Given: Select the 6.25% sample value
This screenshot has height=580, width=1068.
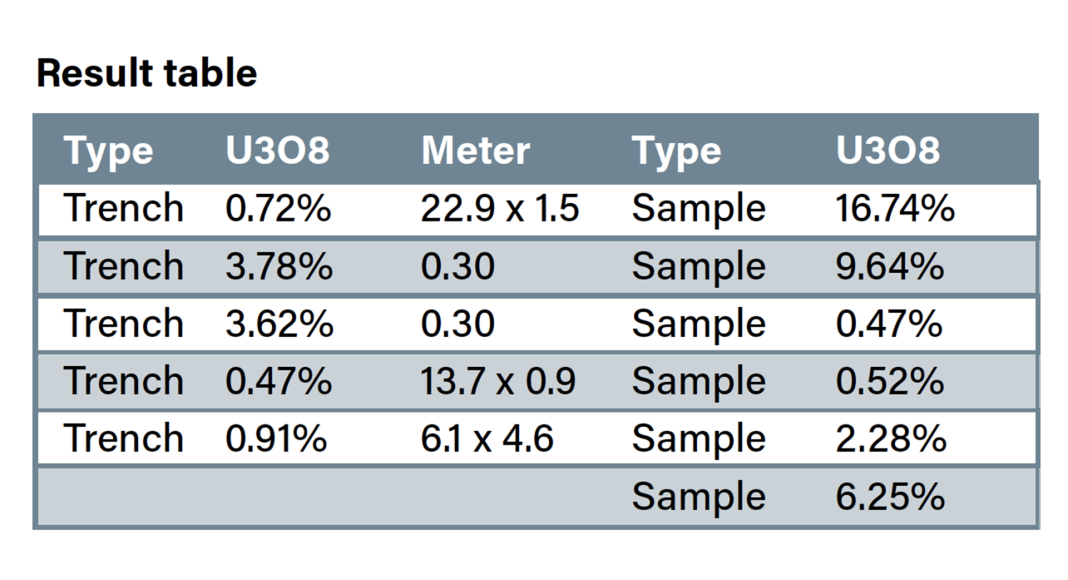Looking at the screenshot, I should [890, 497].
